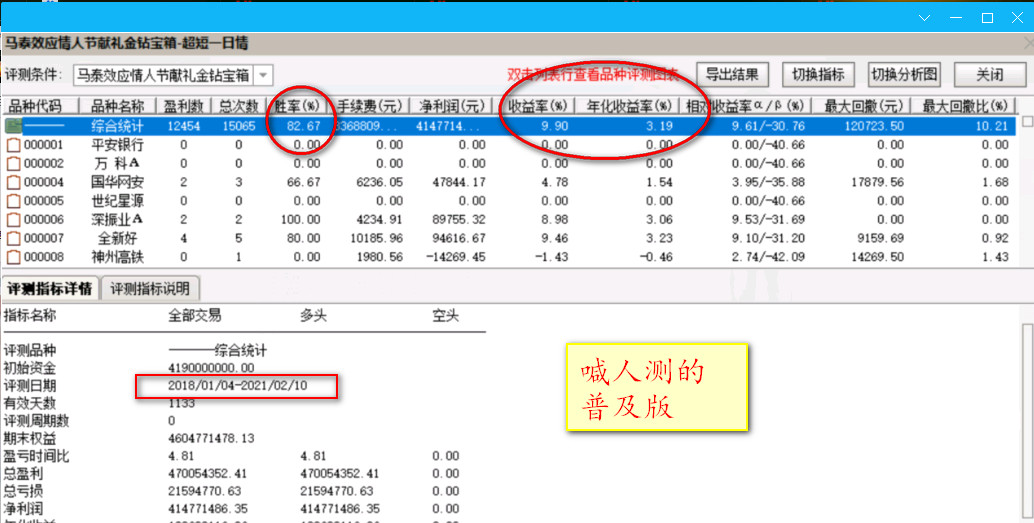Viewport: 1034px width, 523px height.
Task: Click the 关闭 button
Action: (990, 75)
